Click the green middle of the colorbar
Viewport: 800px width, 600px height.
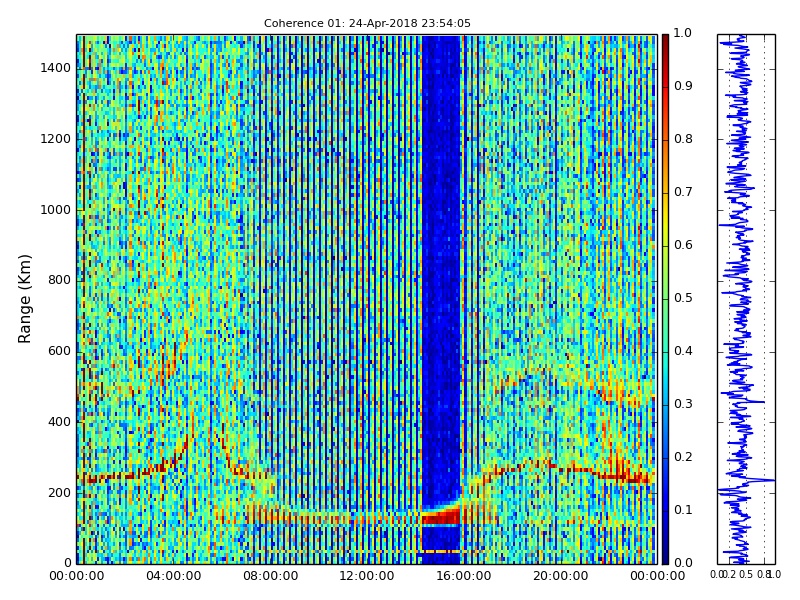pyautogui.click(x=665, y=299)
